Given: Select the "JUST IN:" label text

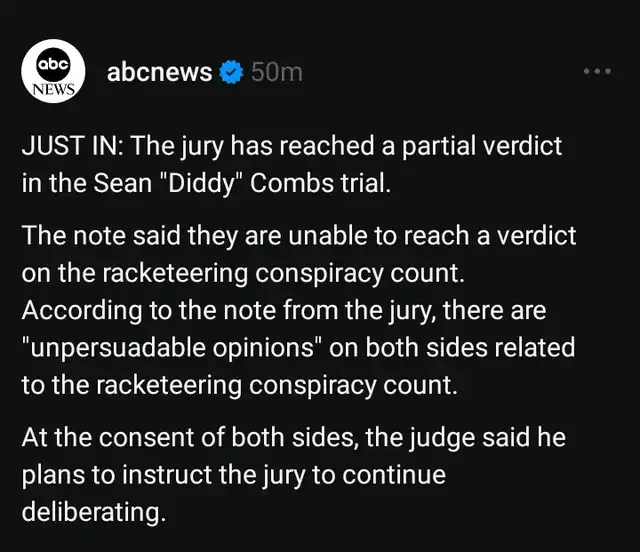Looking at the screenshot, I should (x=72, y=146).
